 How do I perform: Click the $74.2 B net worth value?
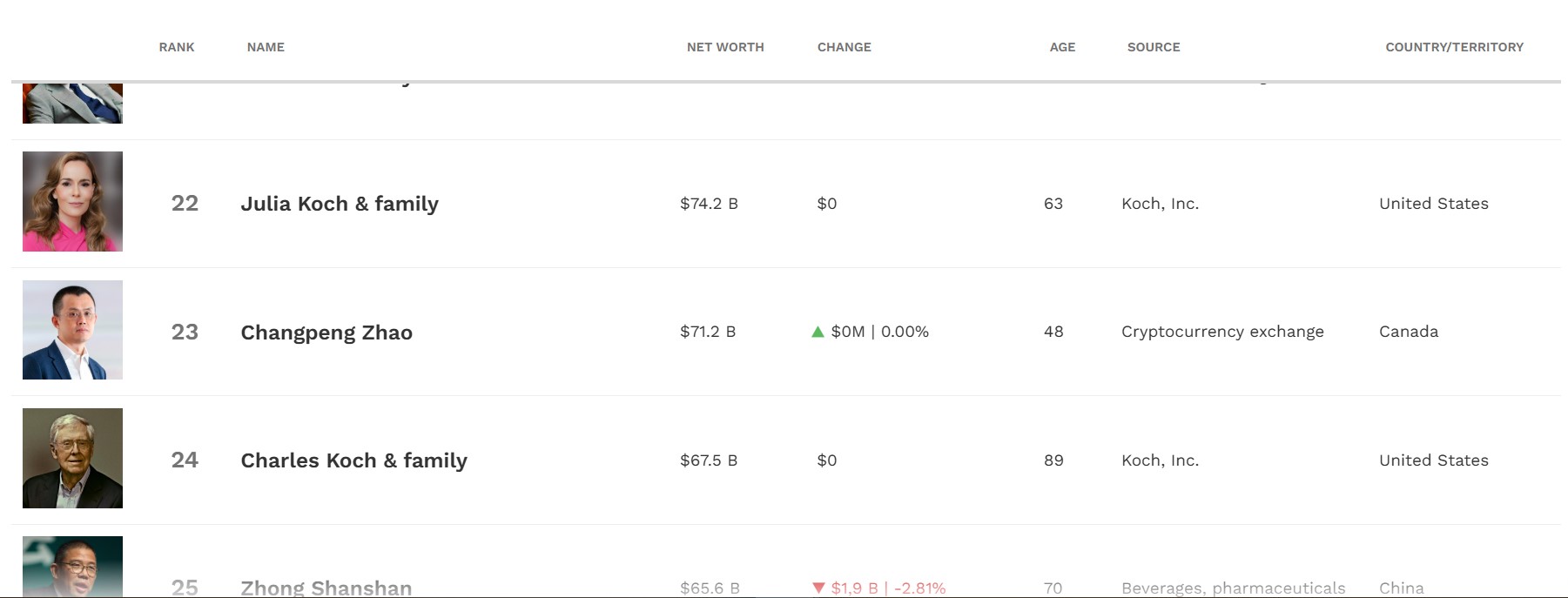click(x=709, y=204)
